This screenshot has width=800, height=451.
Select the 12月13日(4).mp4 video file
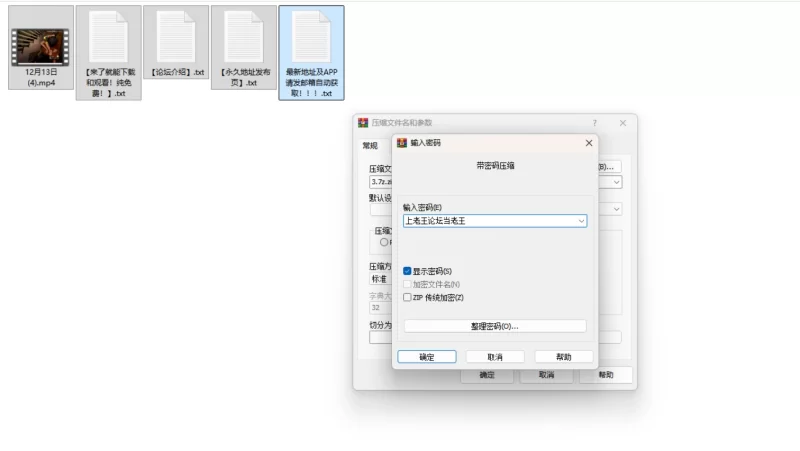point(41,47)
